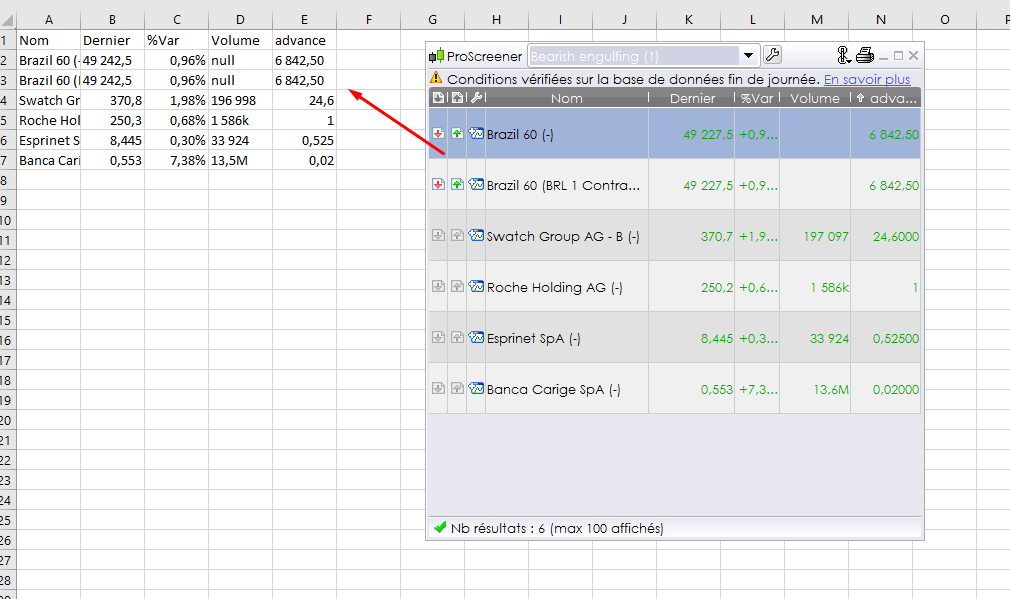
Task: Select ProScreener row 'Esprinet SpA (-)'
Action: (x=674, y=338)
